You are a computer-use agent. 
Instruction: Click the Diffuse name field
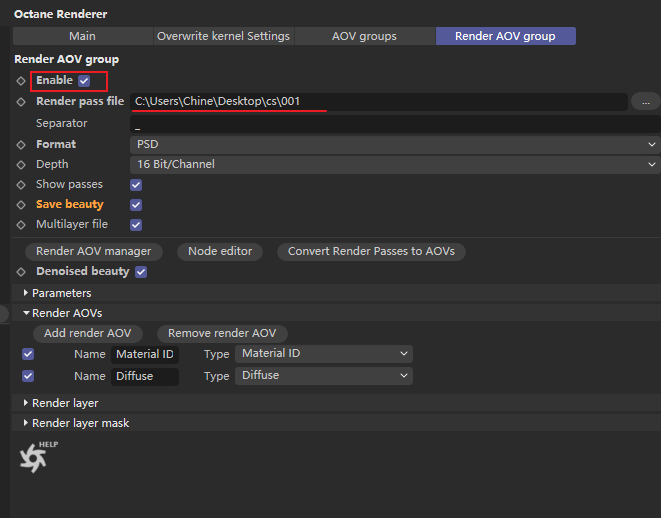tap(145, 376)
